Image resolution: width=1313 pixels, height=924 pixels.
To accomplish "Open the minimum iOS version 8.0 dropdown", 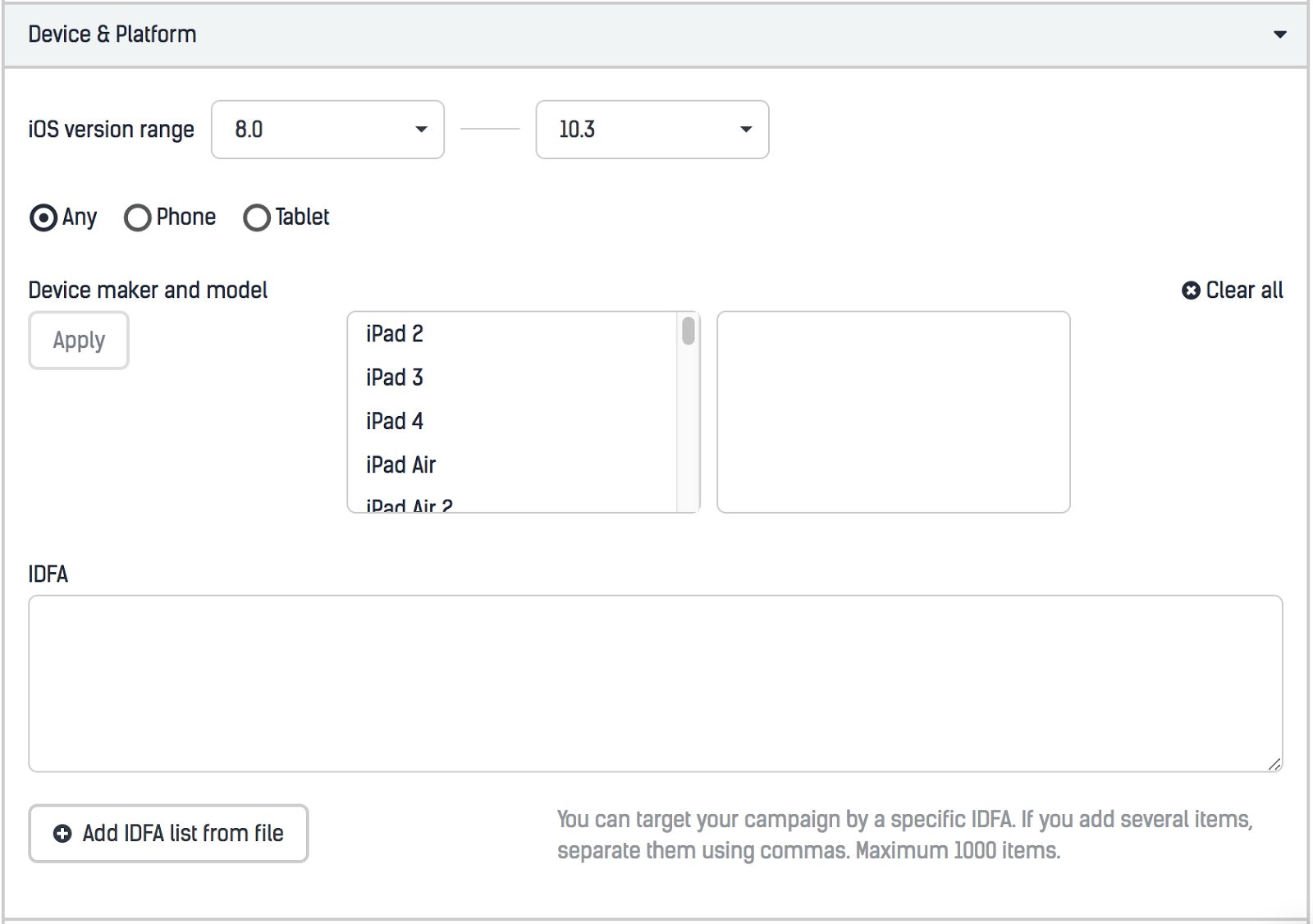I will [327, 130].
